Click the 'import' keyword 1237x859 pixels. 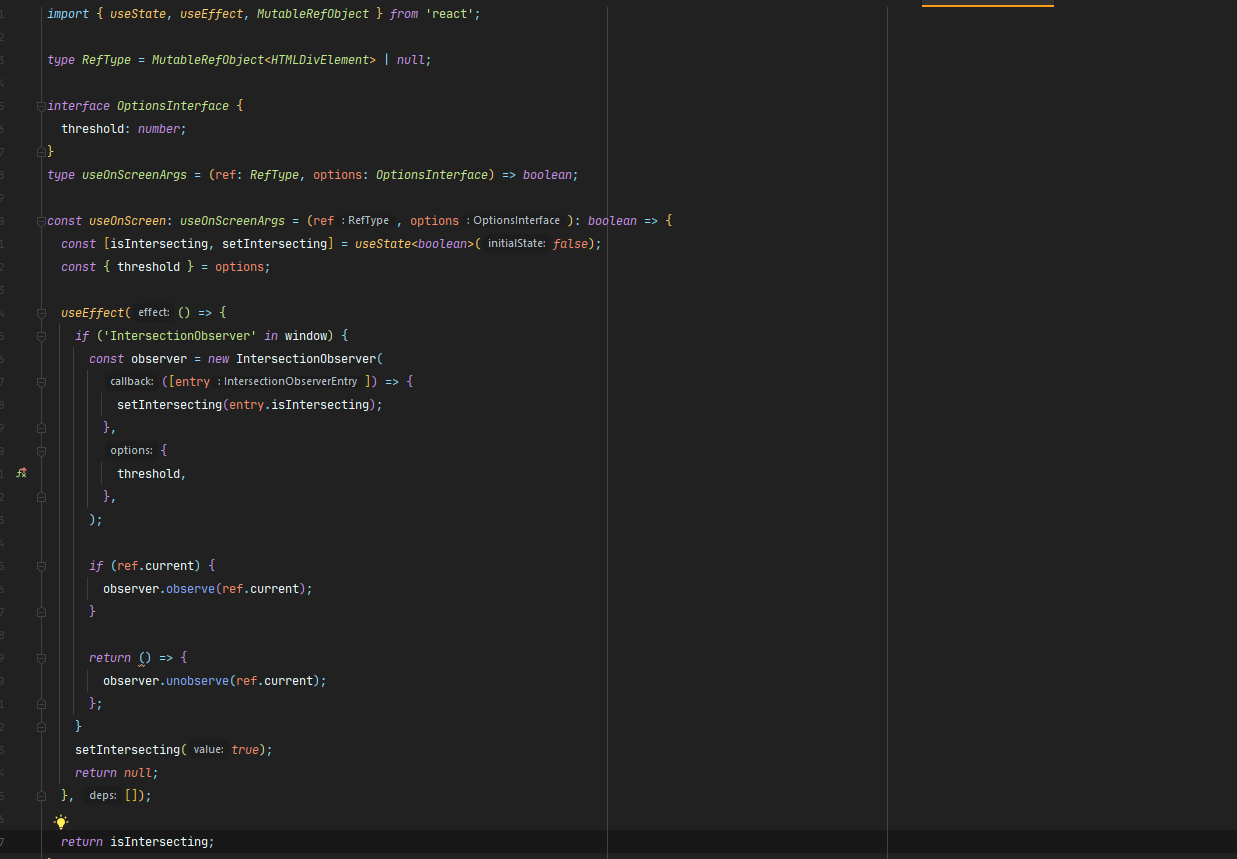[68, 14]
